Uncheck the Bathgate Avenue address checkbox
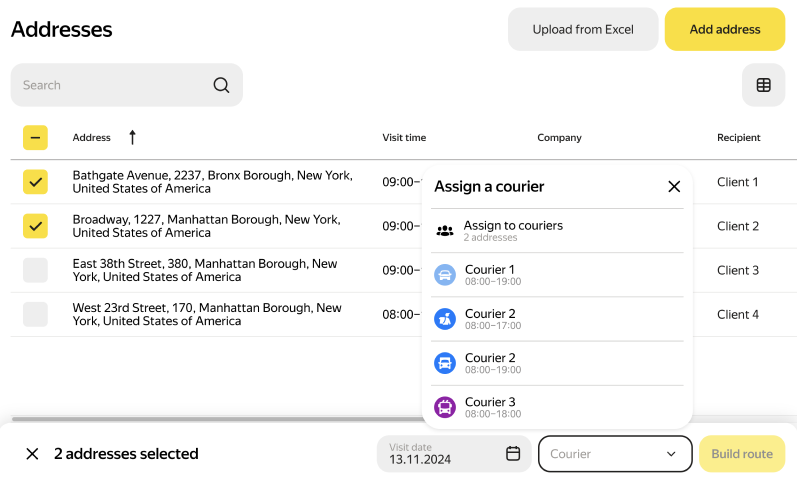Viewport: 797px width, 483px height. point(36,182)
